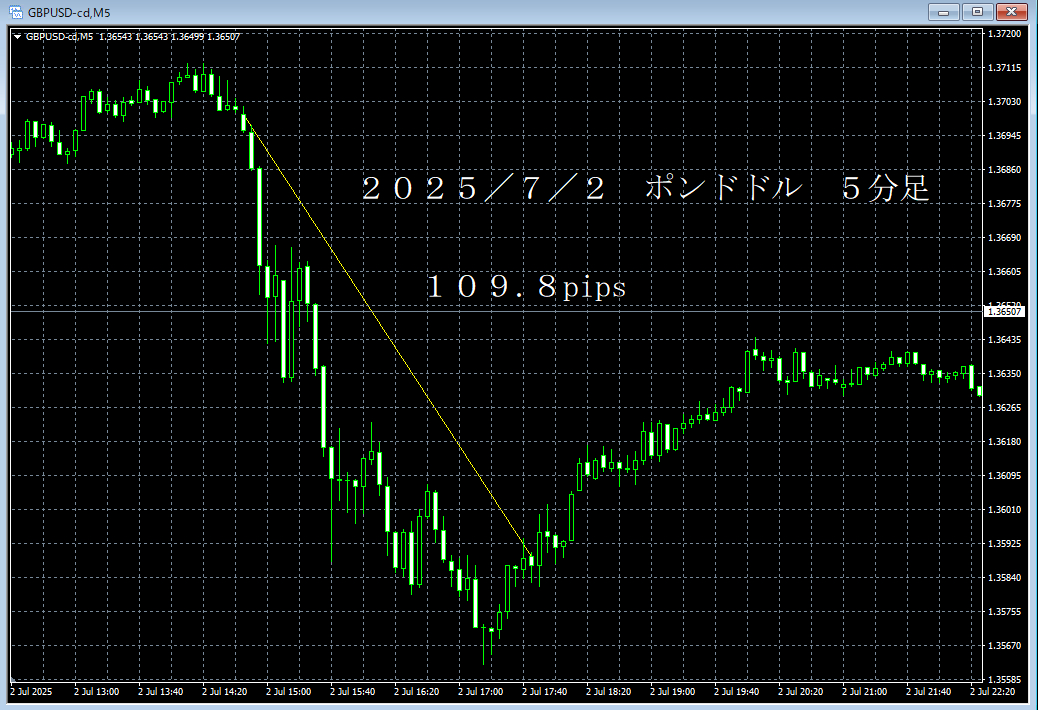
Task: Click price scale value 1.35925
Action: (1004, 543)
